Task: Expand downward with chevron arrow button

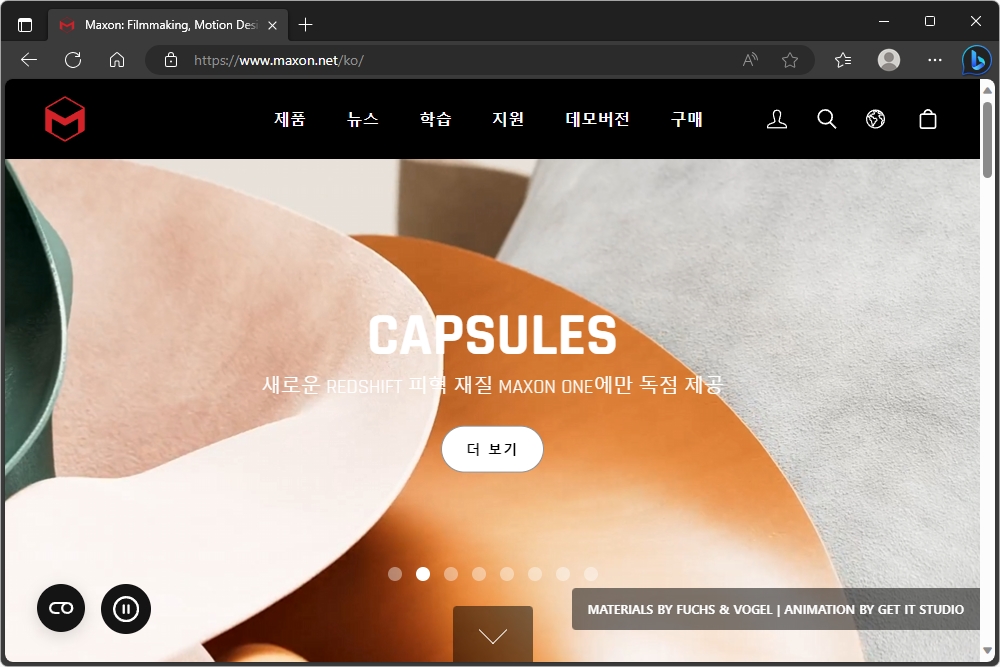Action: point(492,634)
